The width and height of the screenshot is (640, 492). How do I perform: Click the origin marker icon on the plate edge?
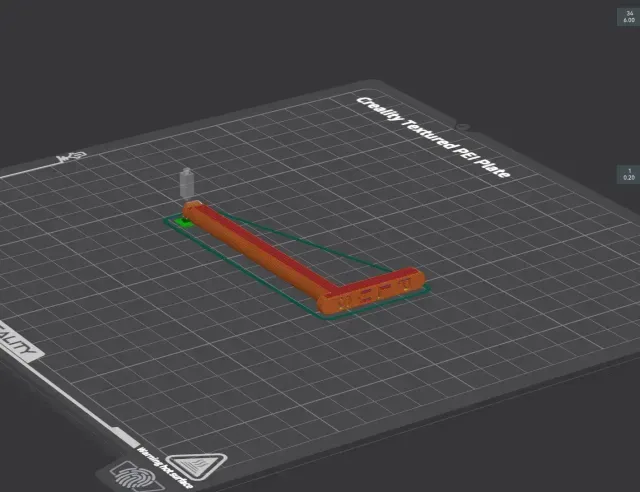pos(73,157)
